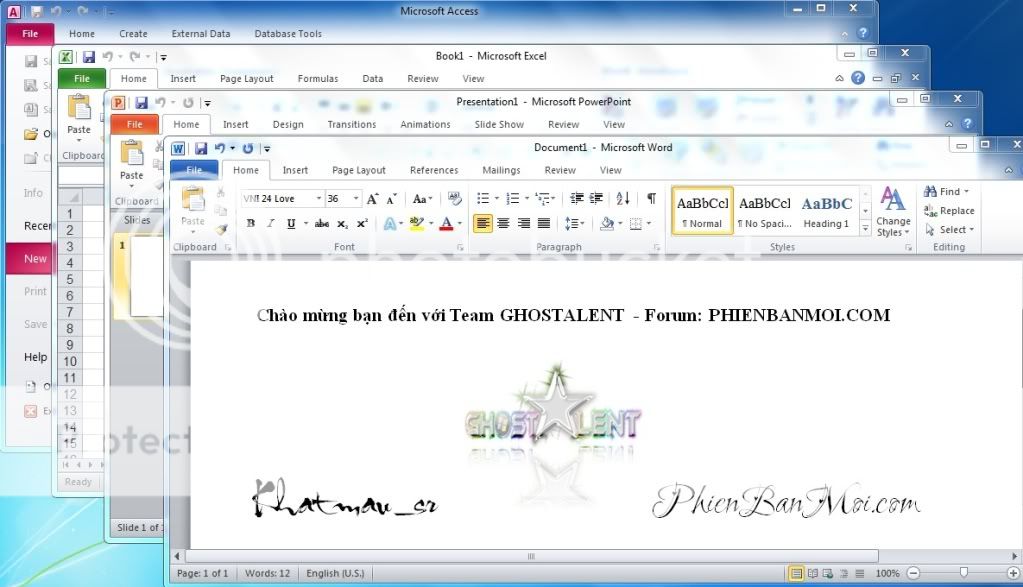Click the Word document's horizontal scrollbar
The height and width of the screenshot is (587, 1023).
tap(530, 556)
